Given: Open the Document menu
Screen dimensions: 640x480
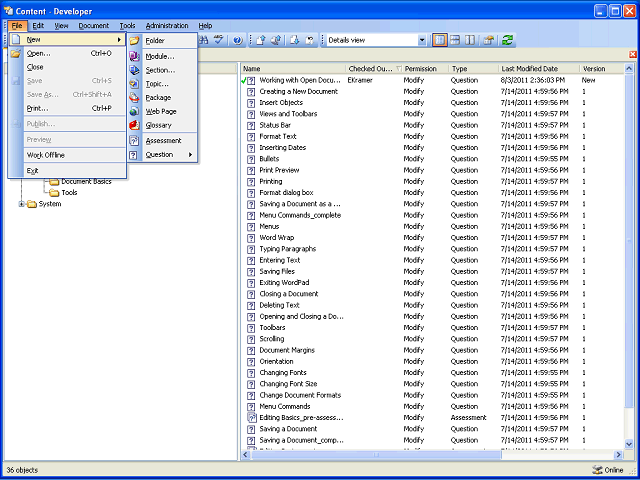Looking at the screenshot, I should [93, 25].
